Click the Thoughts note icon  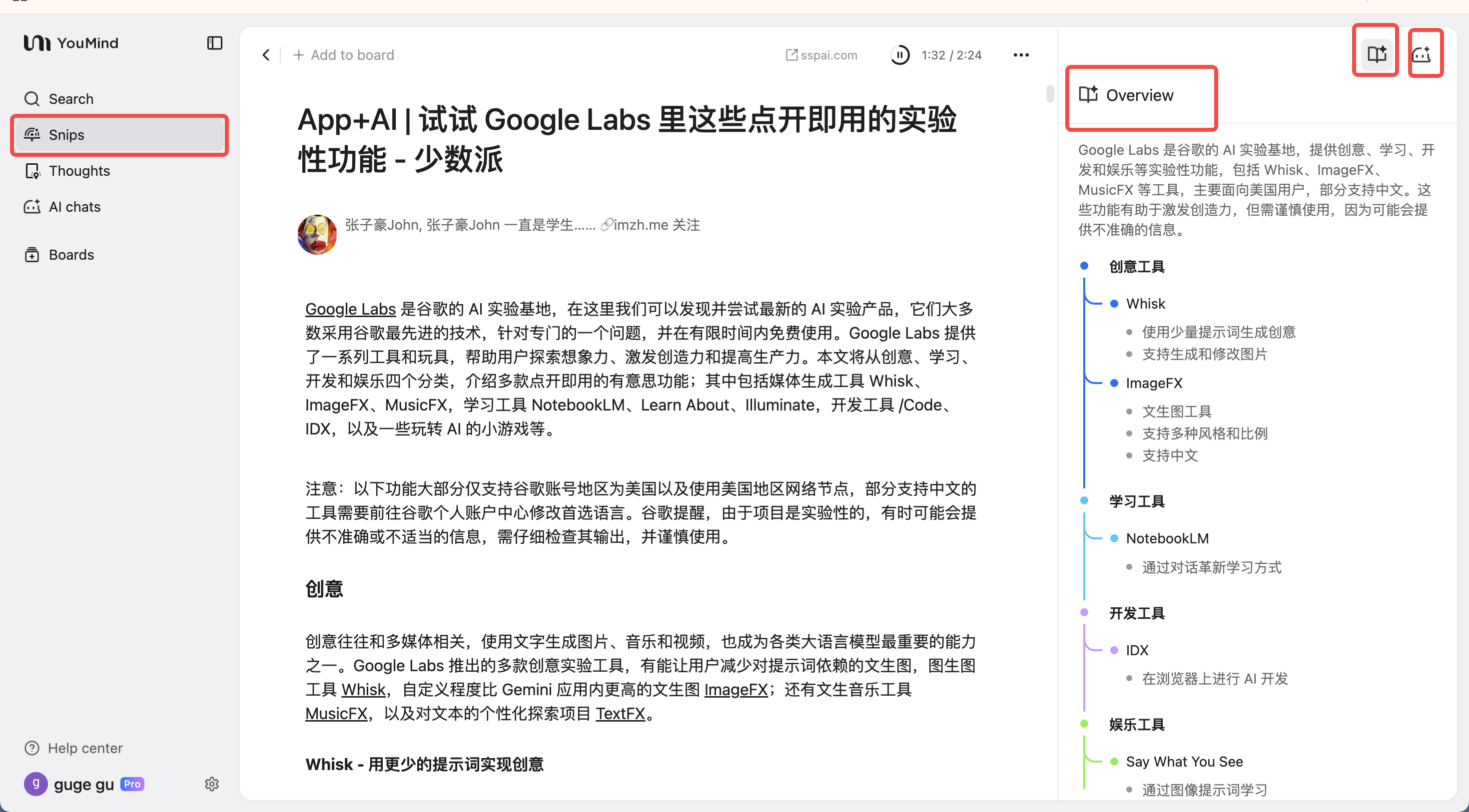(32, 171)
